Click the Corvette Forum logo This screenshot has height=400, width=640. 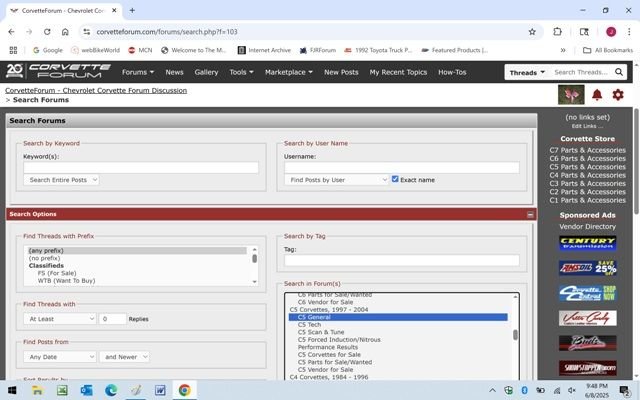click(x=58, y=71)
